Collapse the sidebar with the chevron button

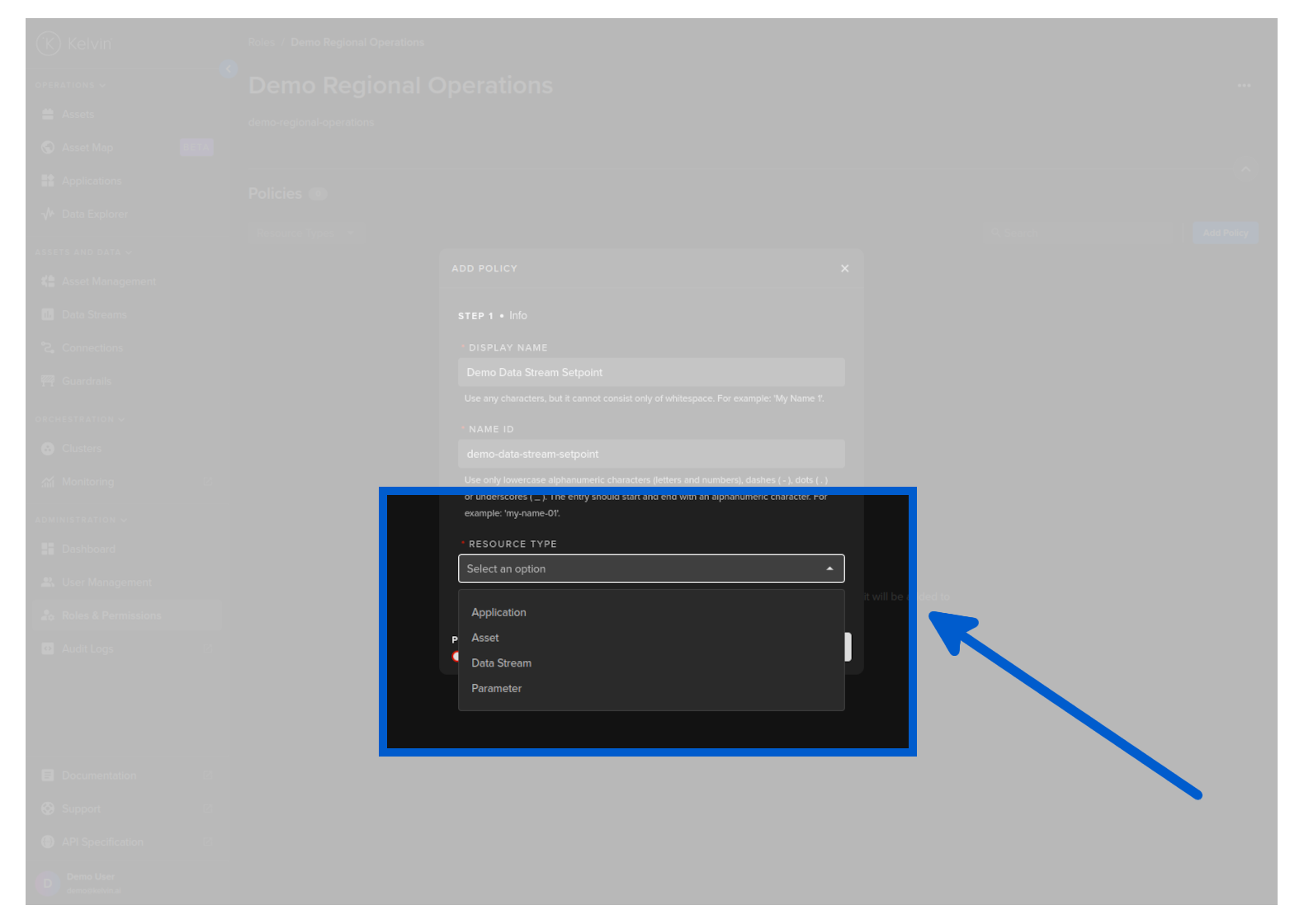tap(228, 68)
